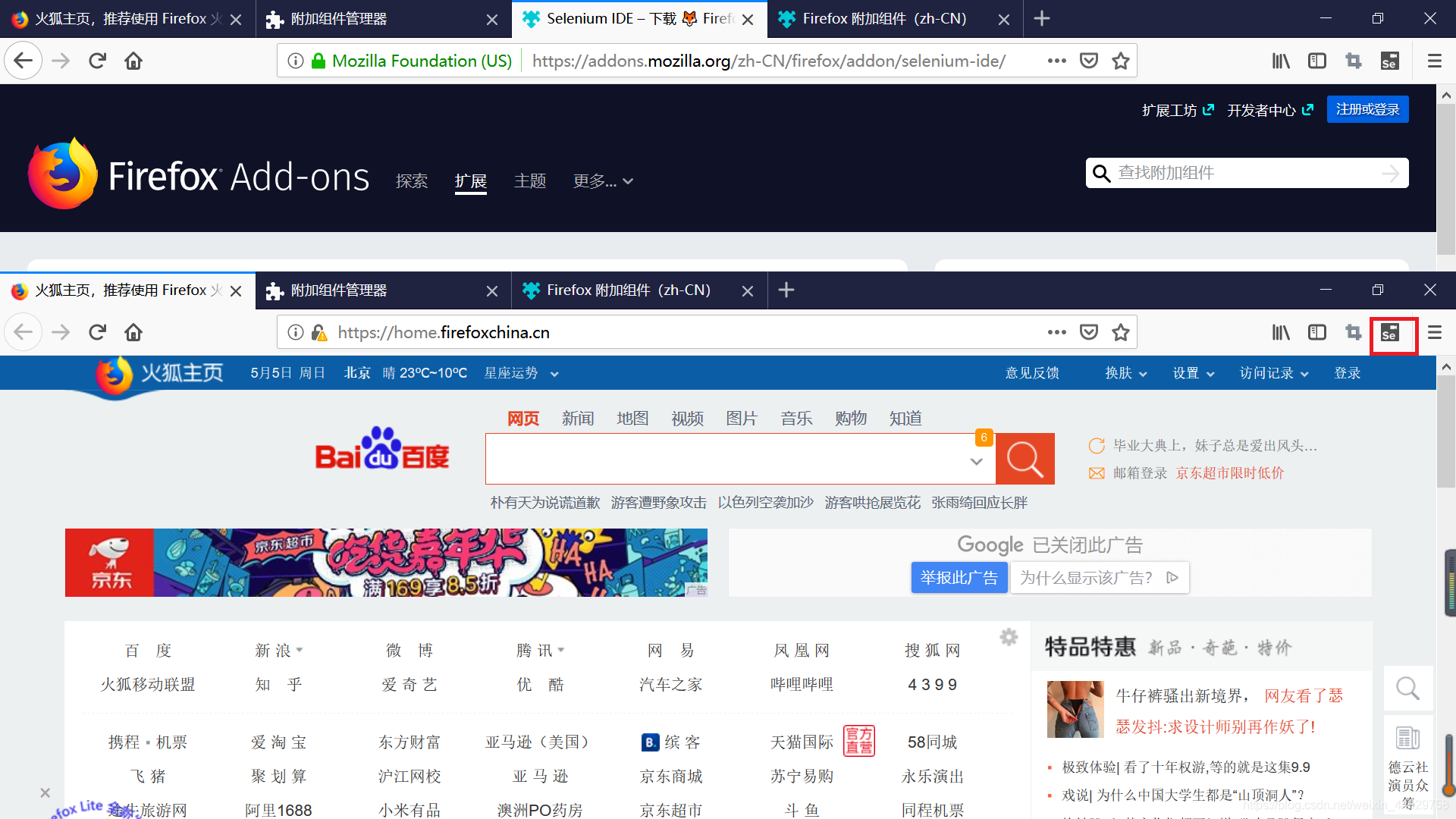This screenshot has width=1456, height=819.
Task: Click screenshot crop icon in upper window
Action: pyautogui.click(x=1354, y=61)
